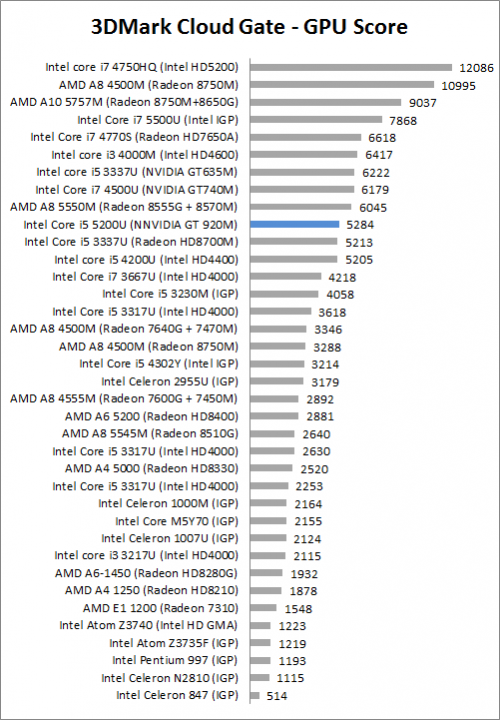Image resolution: width=500 pixels, height=720 pixels.
Task: Click the bar for Intel core i3 4000M
Action: (x=304, y=155)
